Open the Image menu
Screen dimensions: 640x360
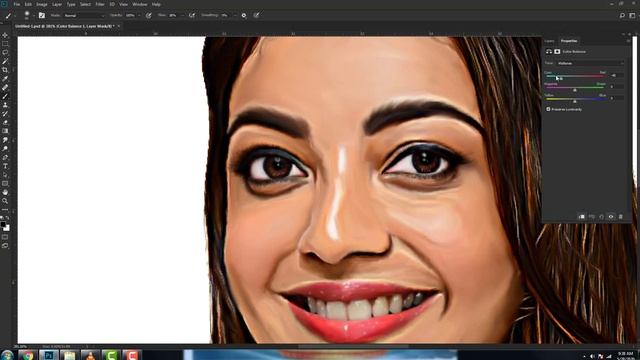pos(42,4)
